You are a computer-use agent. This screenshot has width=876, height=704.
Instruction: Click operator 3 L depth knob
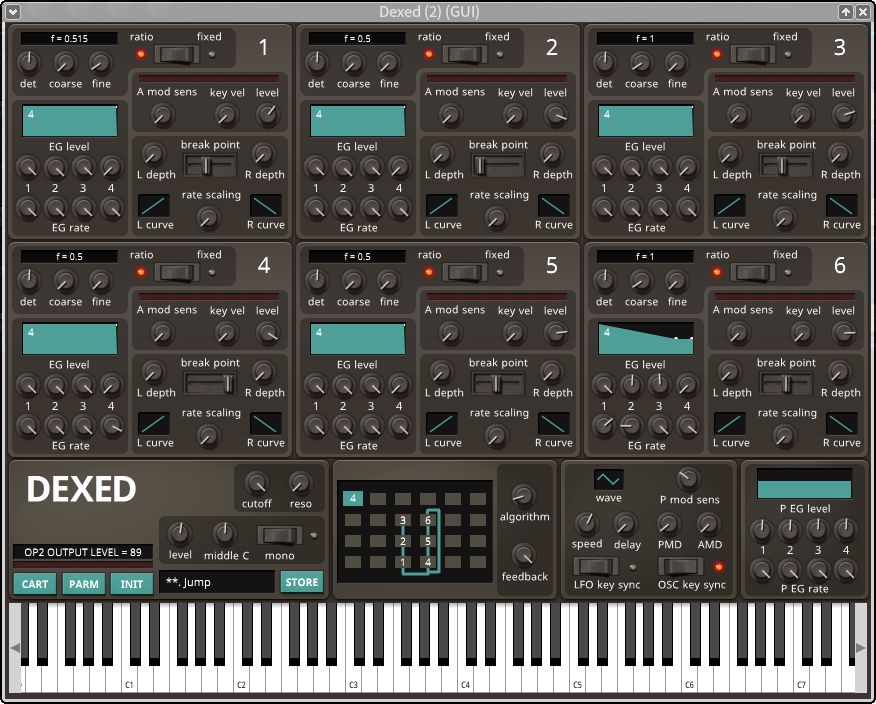[x=729, y=154]
